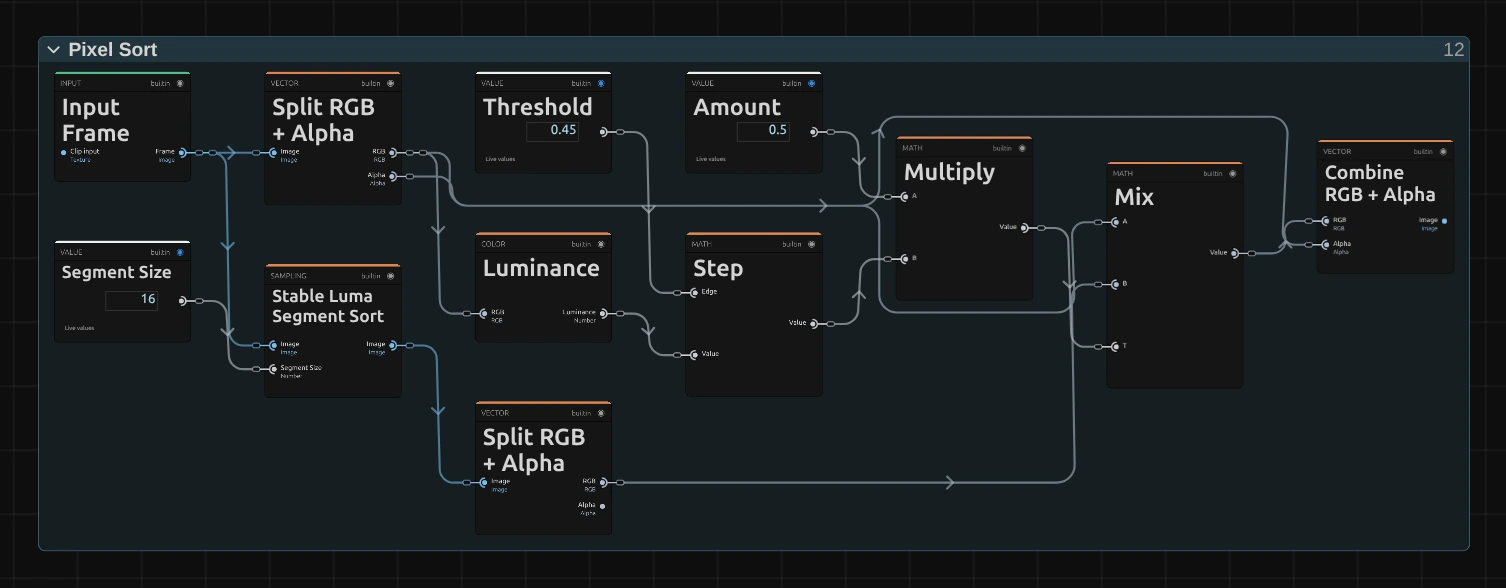
Task: Click the COLOR category label on Luminance
Action: pos(493,244)
